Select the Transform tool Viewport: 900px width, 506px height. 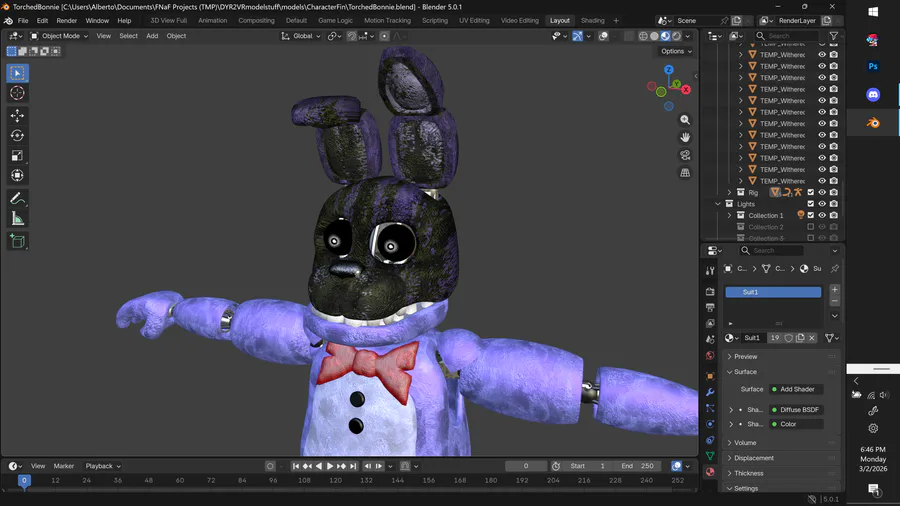click(x=17, y=176)
